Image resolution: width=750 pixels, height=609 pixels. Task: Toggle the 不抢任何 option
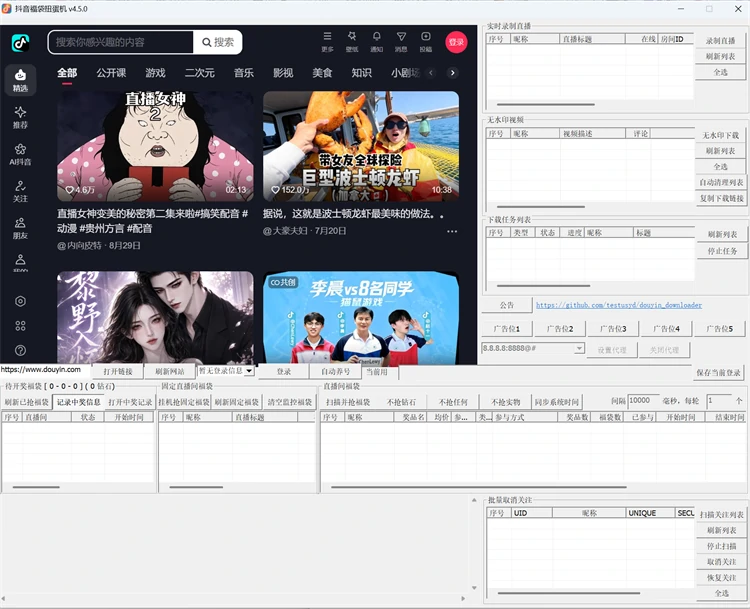click(x=453, y=402)
